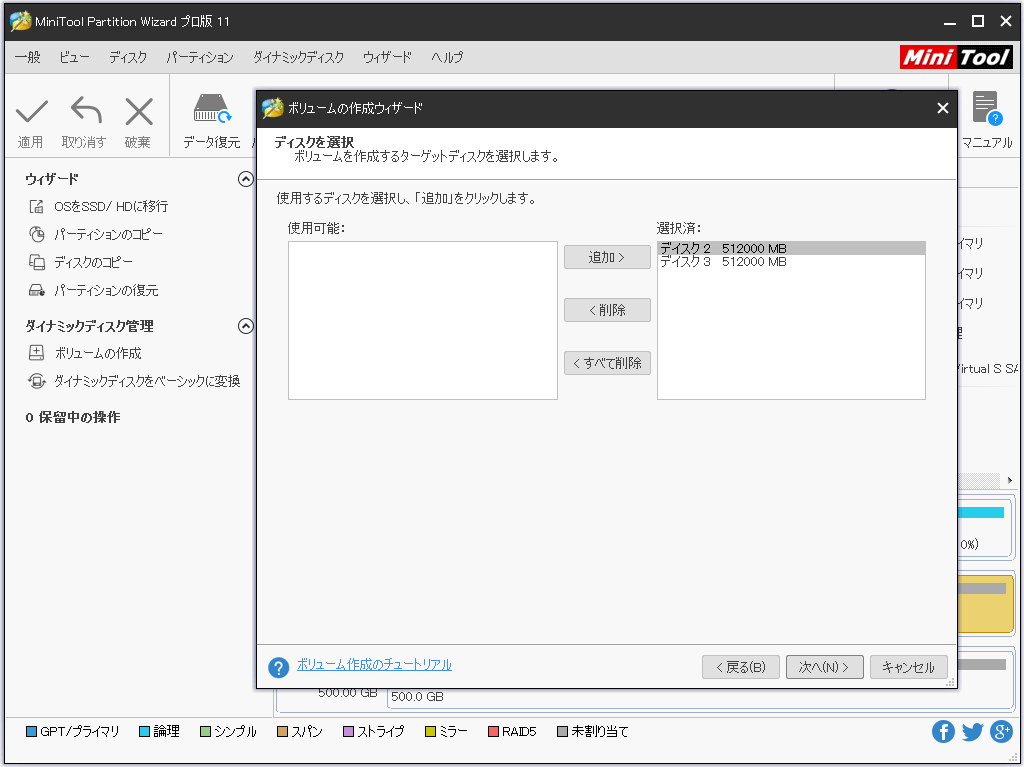
Task: Click the right scroll arrow in the disk list
Action: coord(1010,480)
